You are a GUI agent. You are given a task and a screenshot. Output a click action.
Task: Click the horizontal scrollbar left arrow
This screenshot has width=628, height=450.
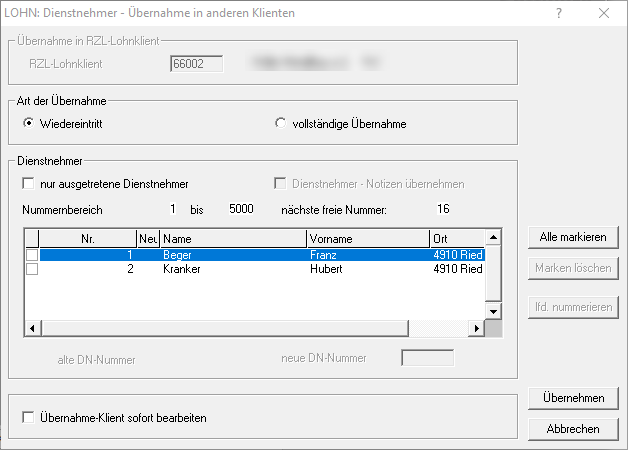[31, 328]
